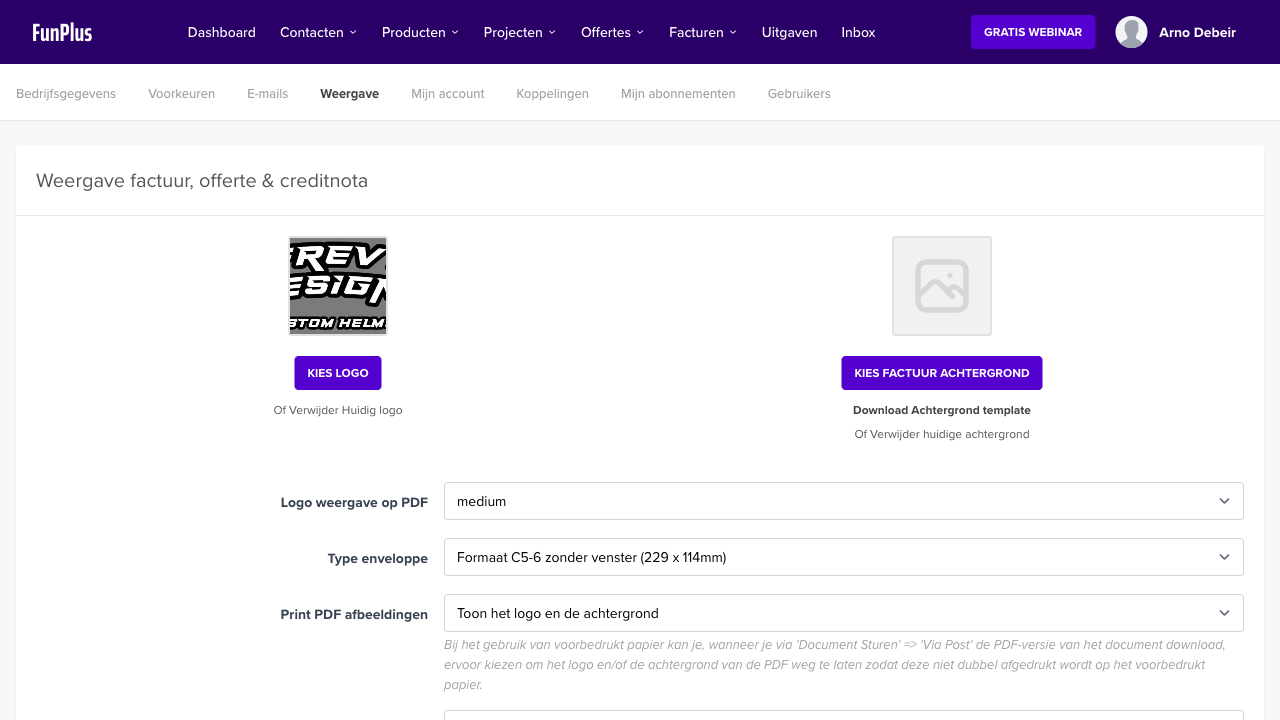The width and height of the screenshot is (1280, 720).
Task: Switch to the Gebruikers tab
Action: [799, 93]
